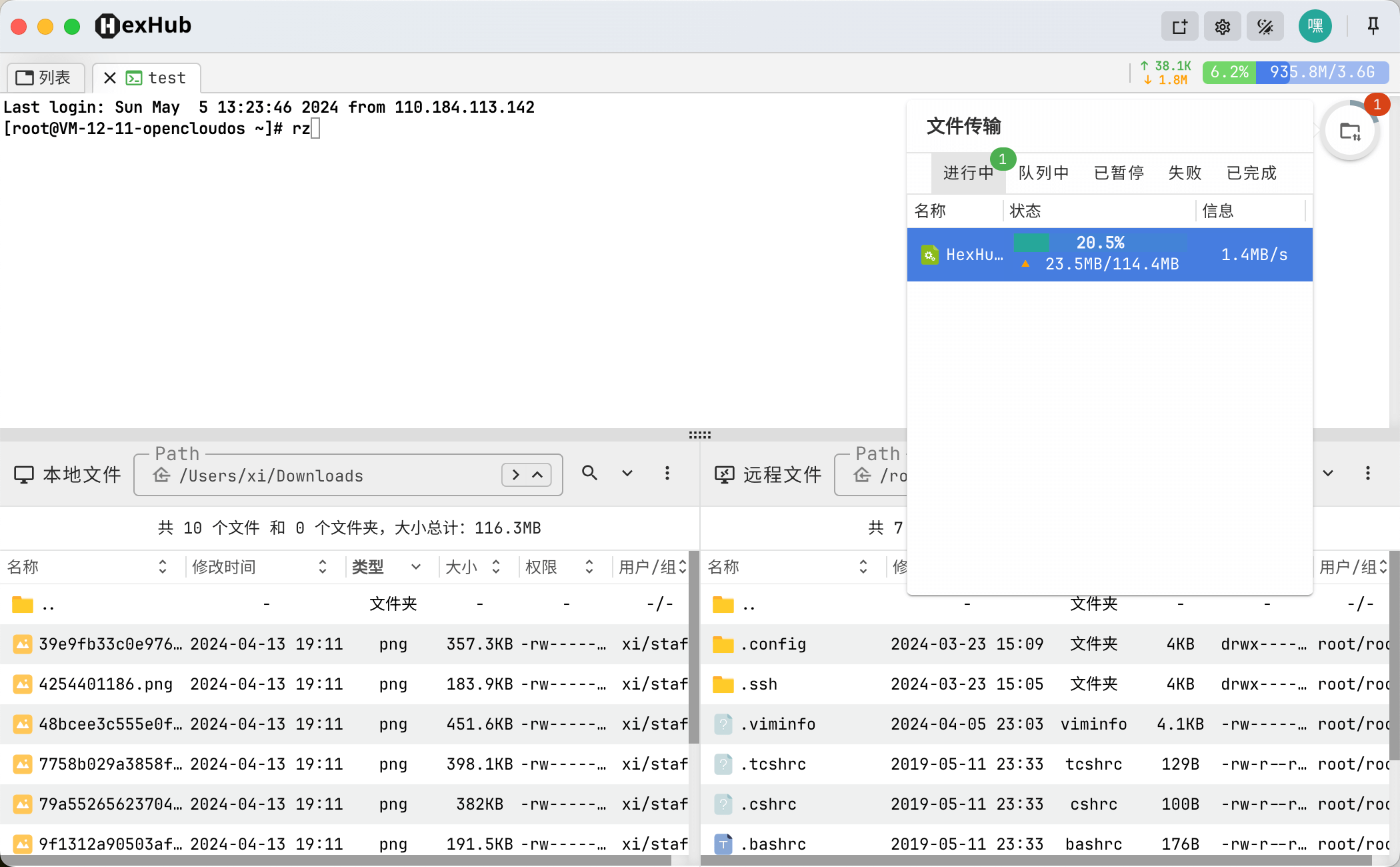This screenshot has width=1400, height=867.
Task: Click the floating file transfer button
Action: point(1349,131)
